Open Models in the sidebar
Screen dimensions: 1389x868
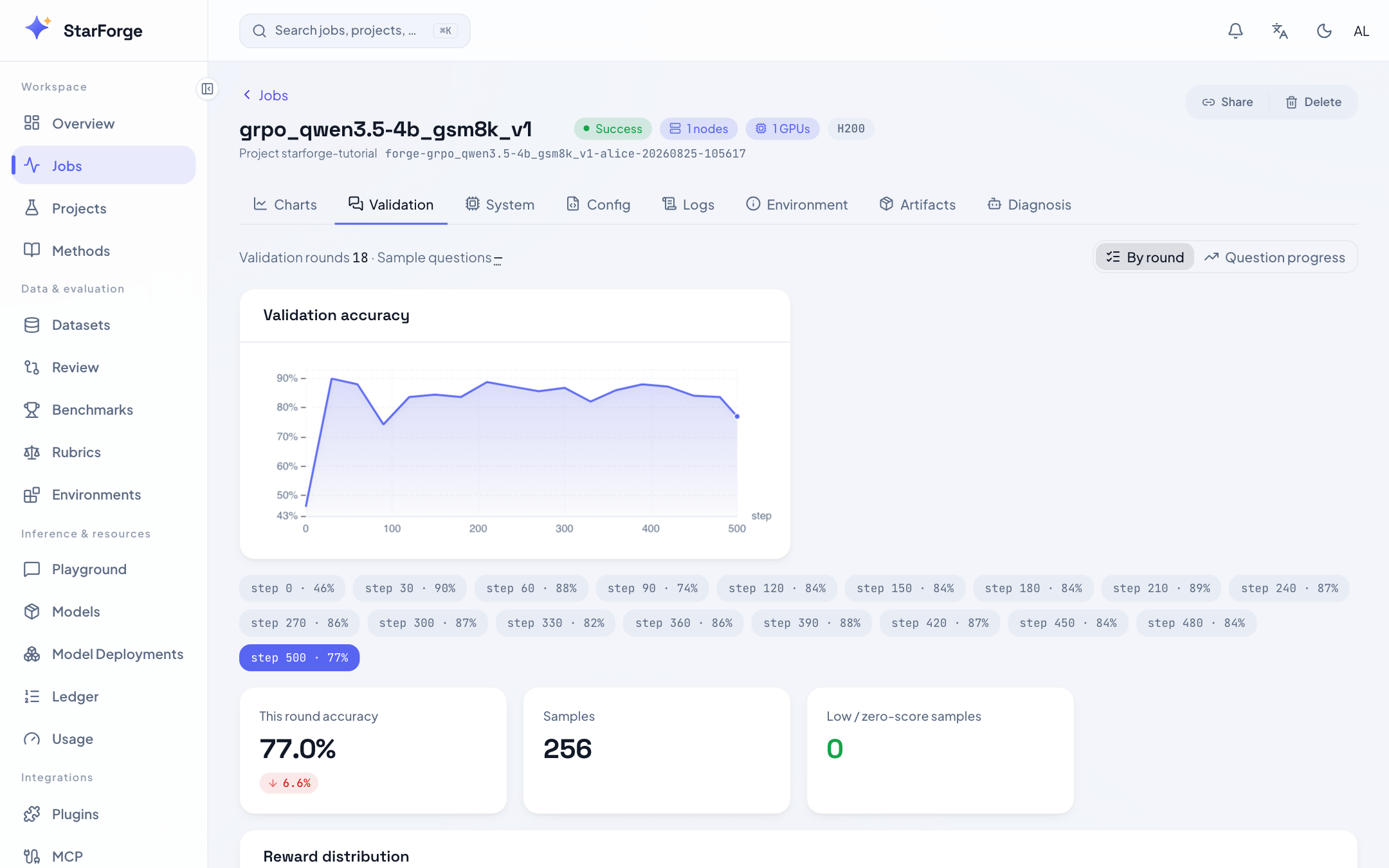pyautogui.click(x=104, y=611)
